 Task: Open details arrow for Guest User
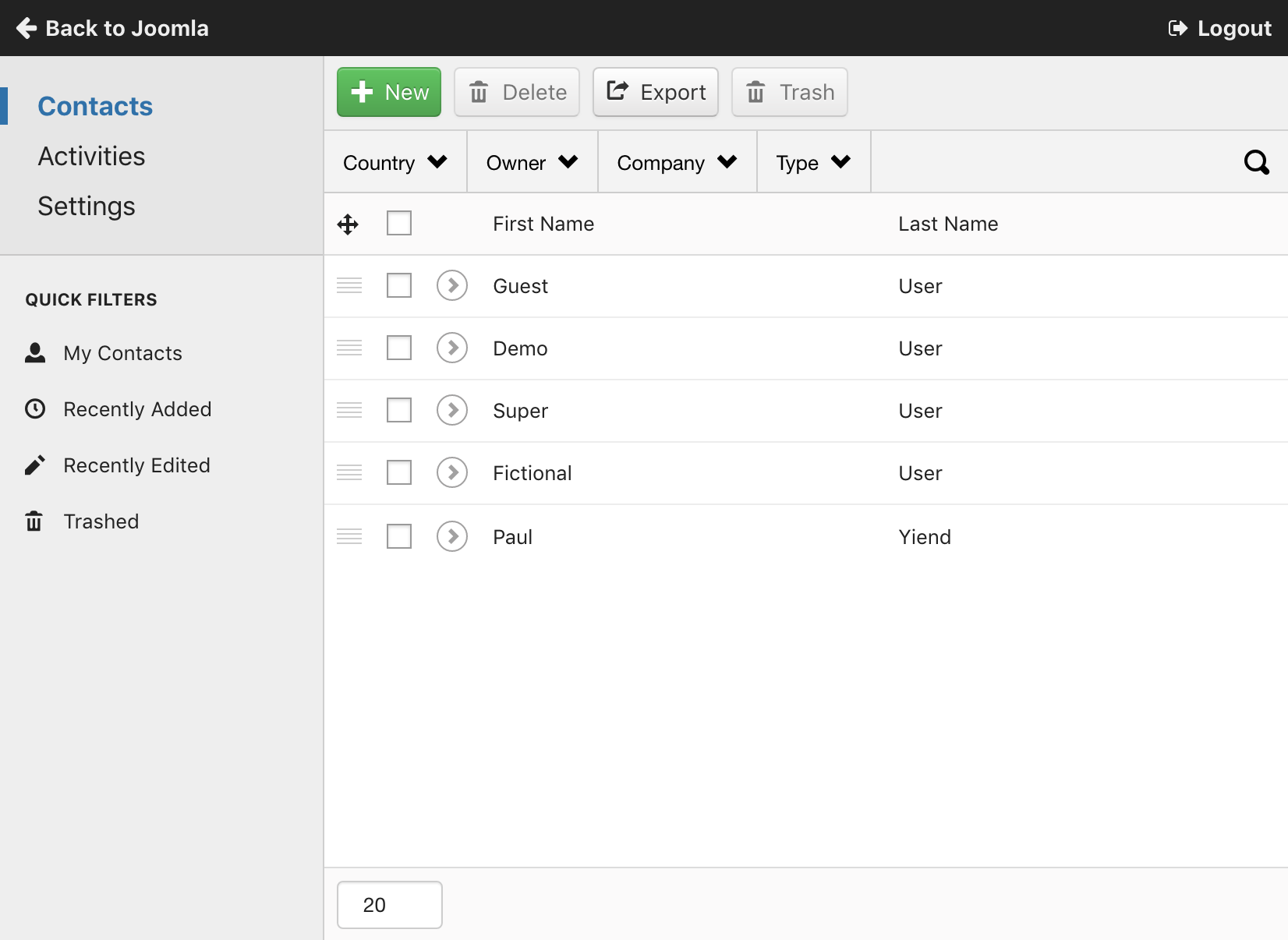(452, 285)
